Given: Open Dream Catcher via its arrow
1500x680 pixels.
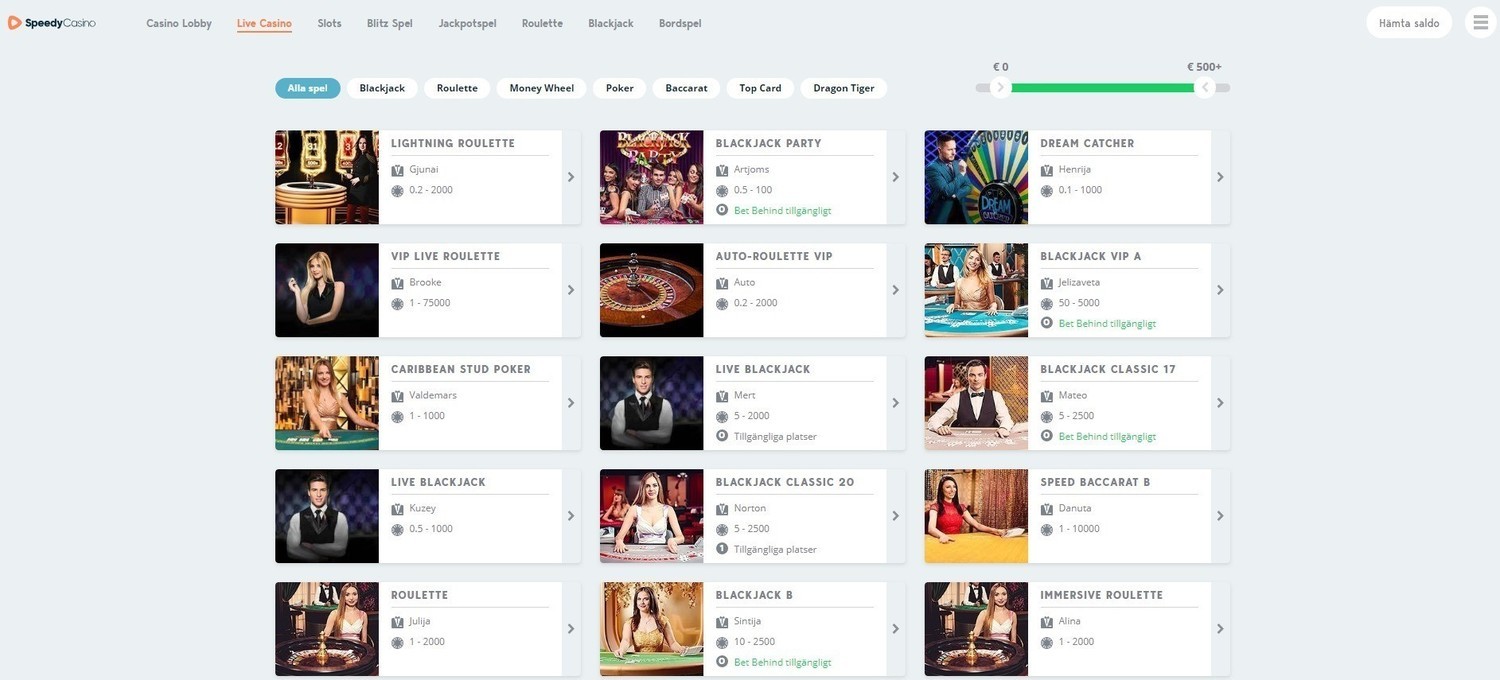Looking at the screenshot, I should 1220,177.
